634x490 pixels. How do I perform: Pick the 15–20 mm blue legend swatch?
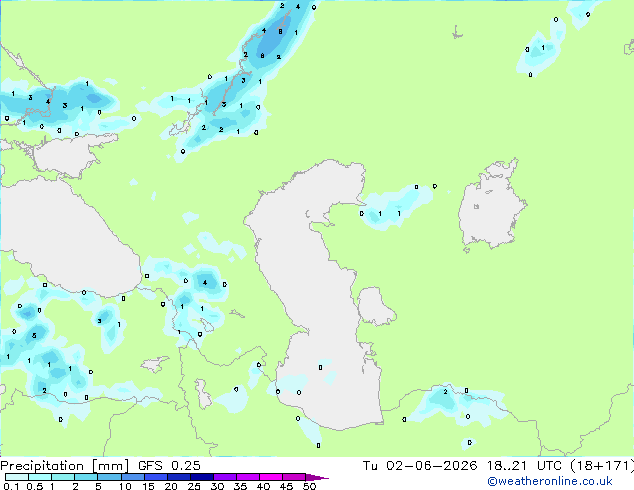[156, 477]
